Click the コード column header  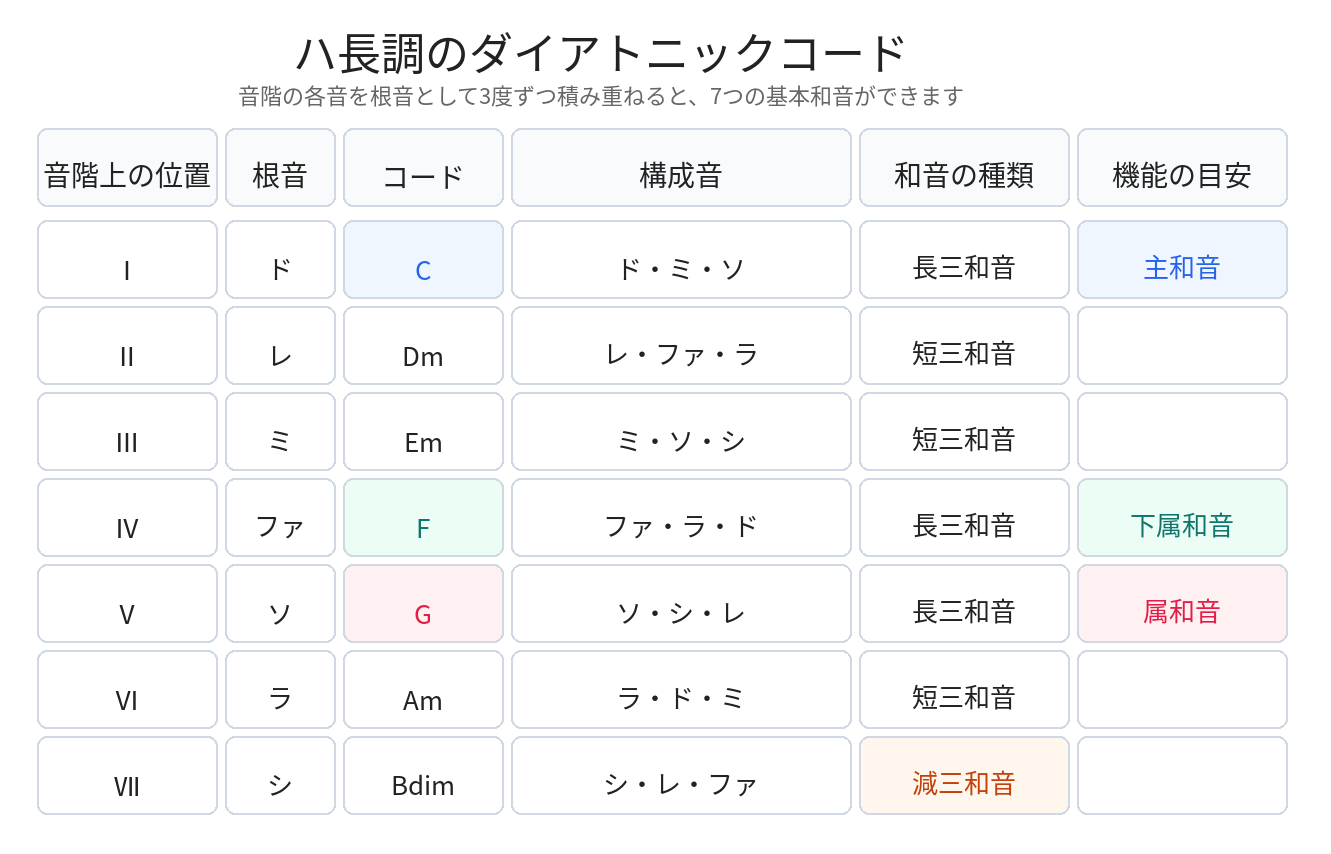tap(423, 168)
